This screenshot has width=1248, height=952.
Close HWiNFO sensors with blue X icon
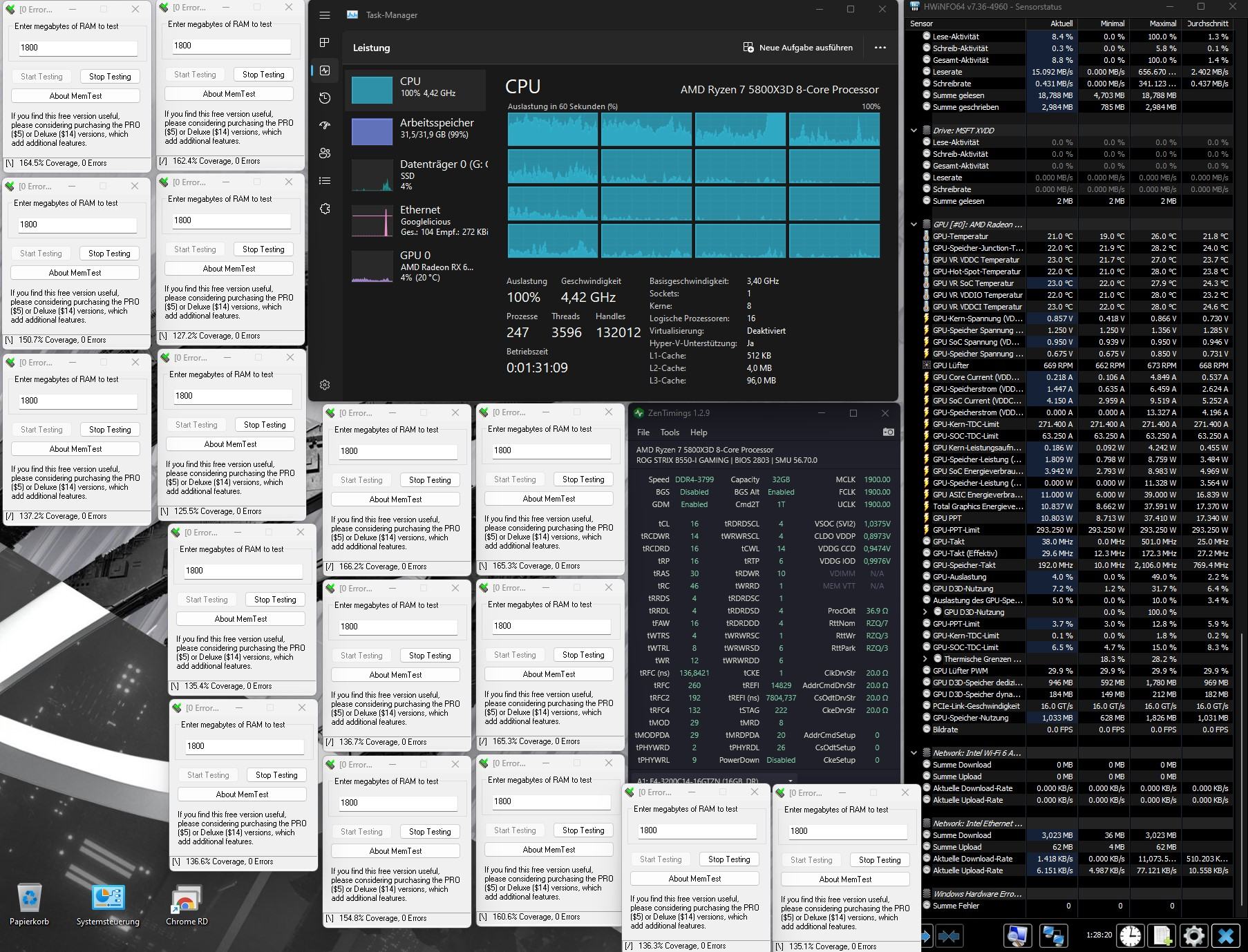[1227, 936]
